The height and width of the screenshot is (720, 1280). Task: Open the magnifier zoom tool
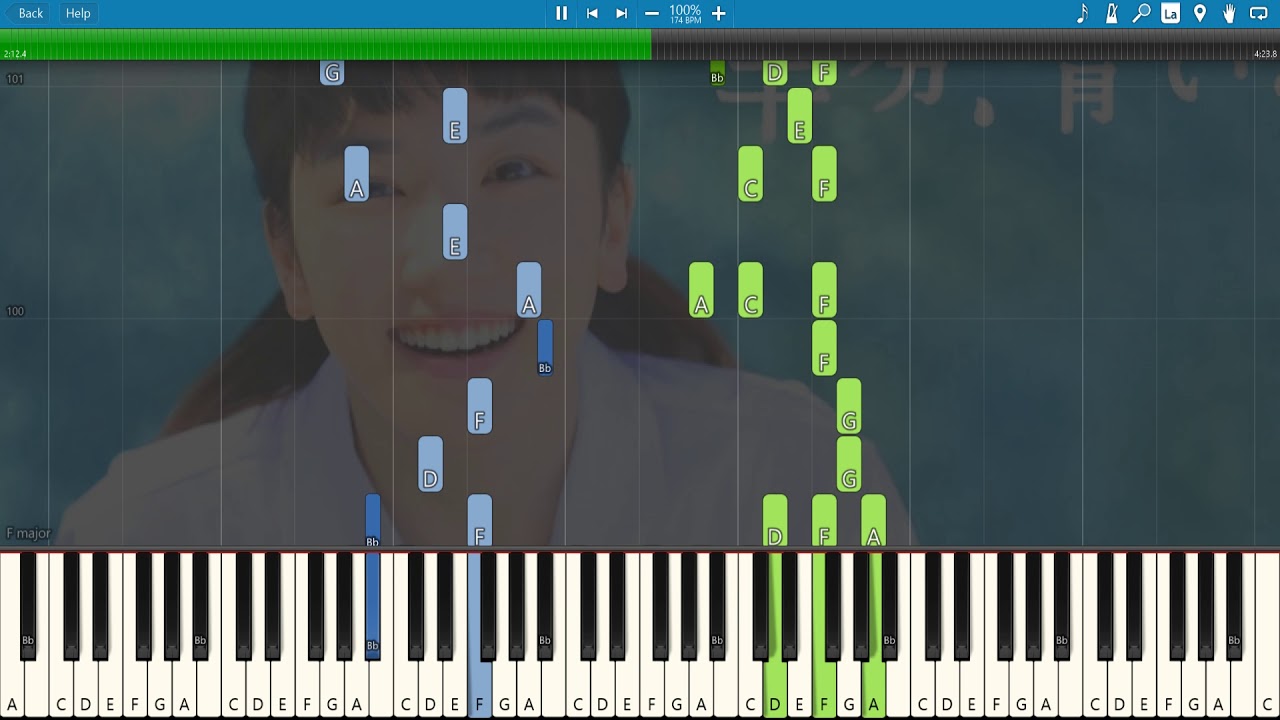1141,13
